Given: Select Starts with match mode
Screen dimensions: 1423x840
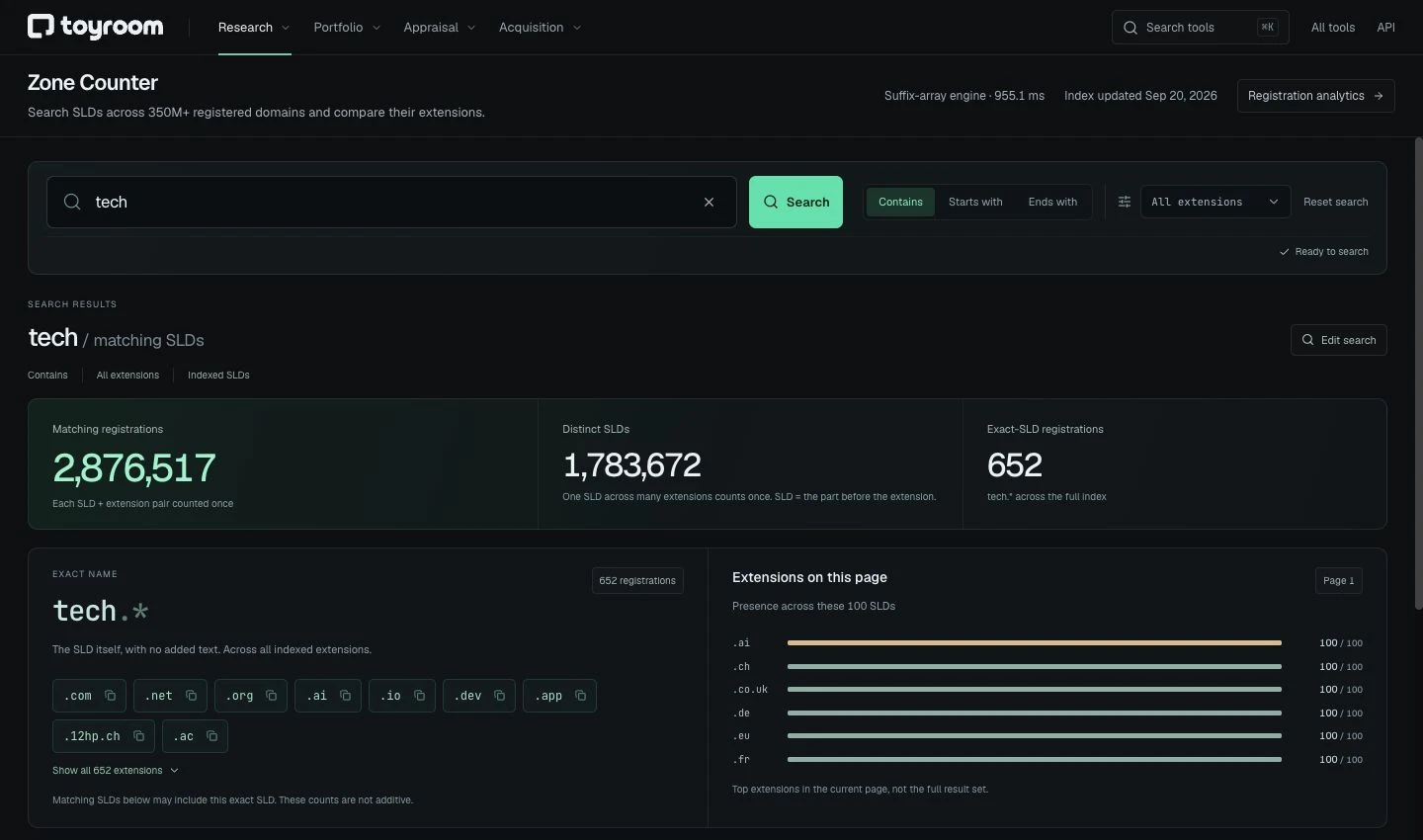Looking at the screenshot, I should point(975,202).
